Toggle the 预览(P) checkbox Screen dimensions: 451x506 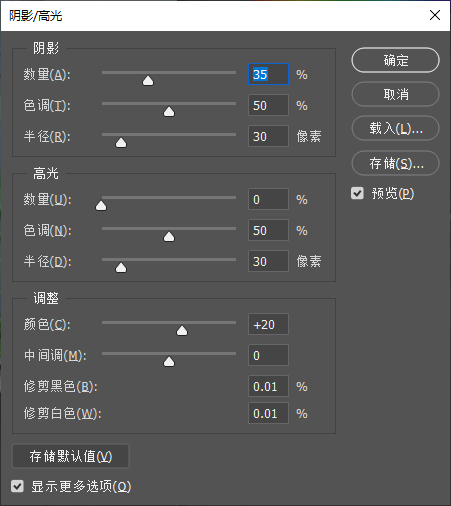(x=357, y=193)
